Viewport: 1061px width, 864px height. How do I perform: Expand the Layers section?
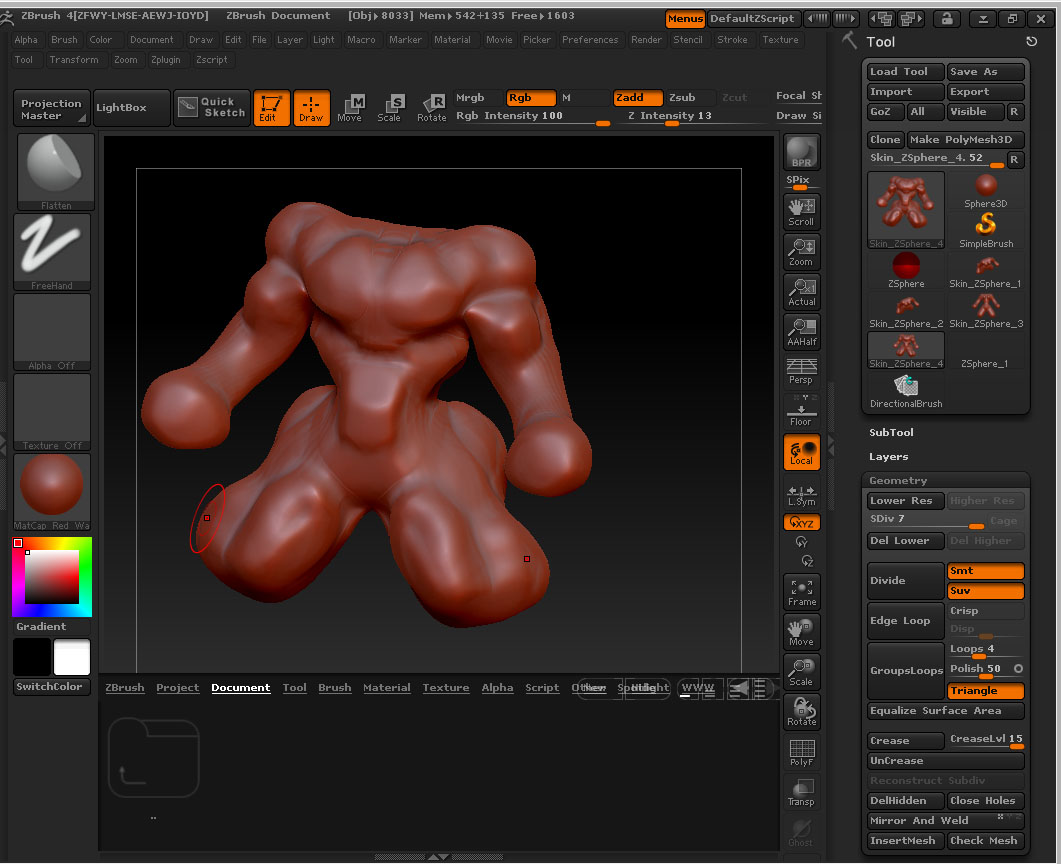[x=888, y=457]
